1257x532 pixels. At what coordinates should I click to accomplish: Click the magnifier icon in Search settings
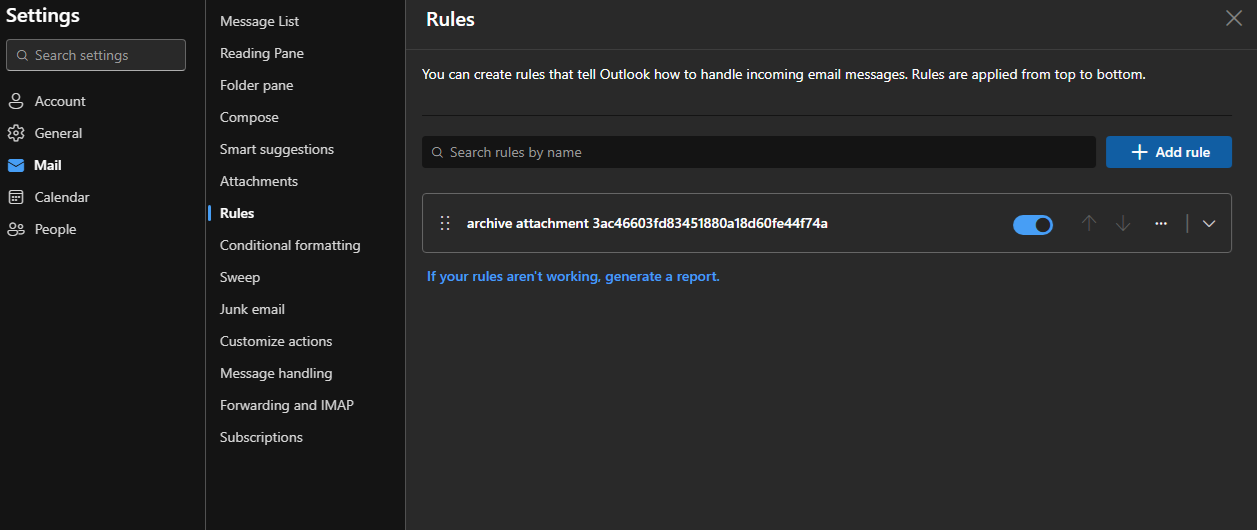22,56
